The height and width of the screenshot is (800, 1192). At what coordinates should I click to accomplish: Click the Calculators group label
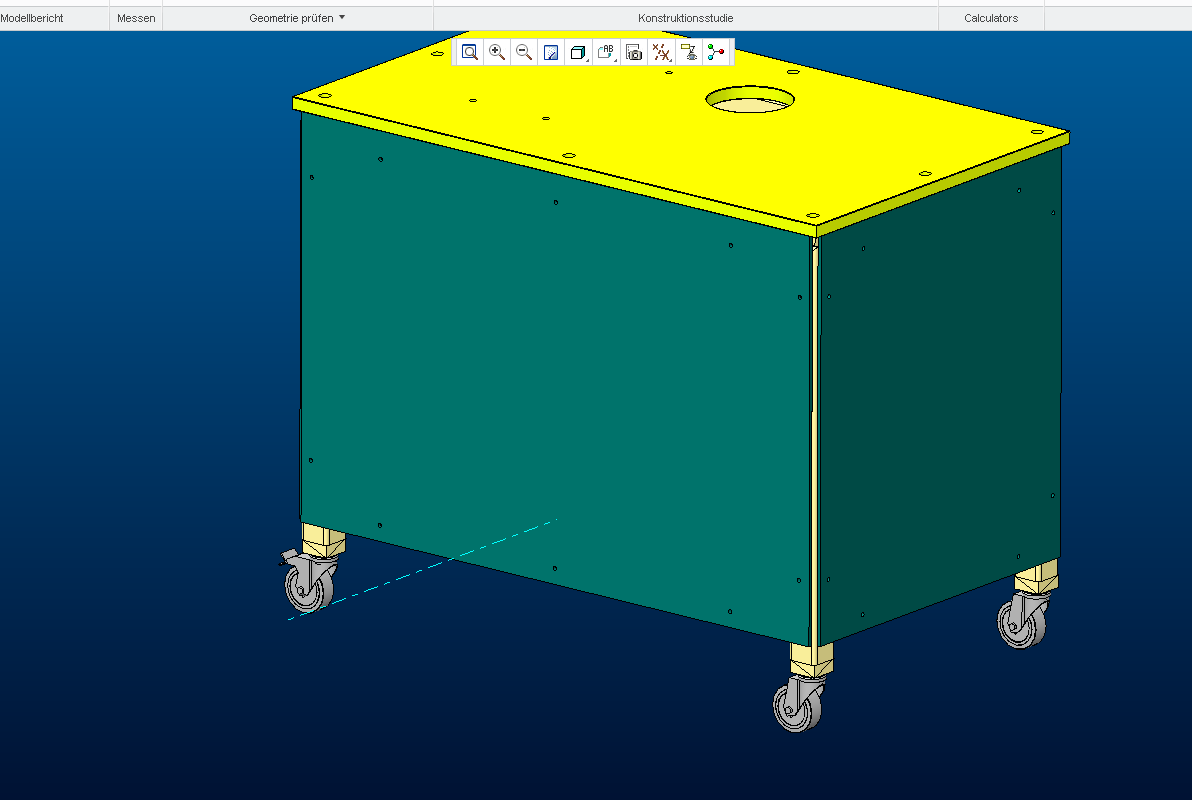click(x=990, y=18)
